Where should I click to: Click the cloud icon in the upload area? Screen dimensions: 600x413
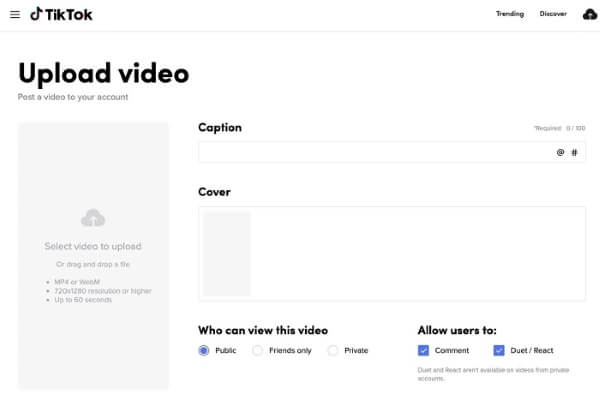coord(93,218)
